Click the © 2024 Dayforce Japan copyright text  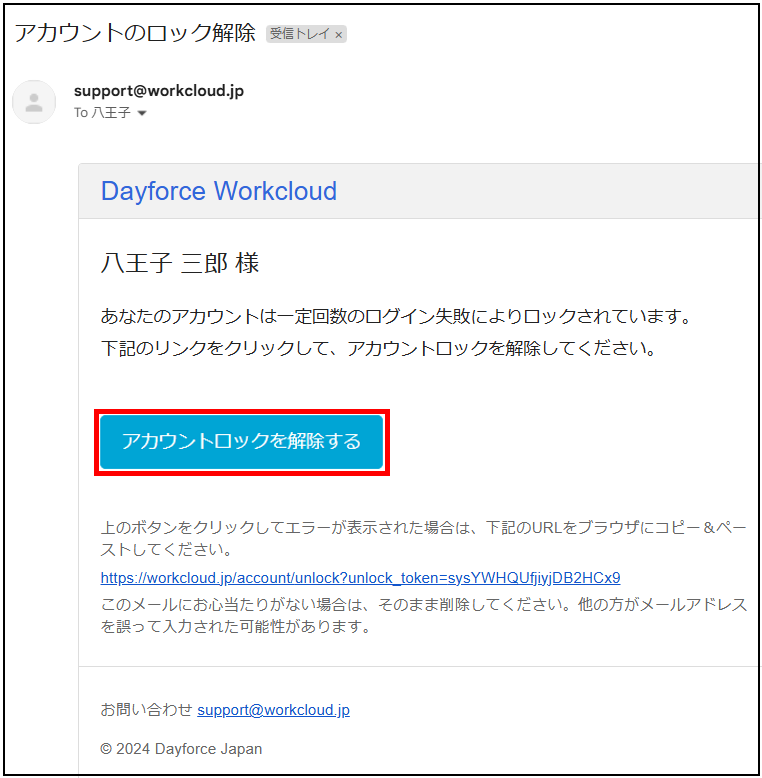tap(181, 749)
